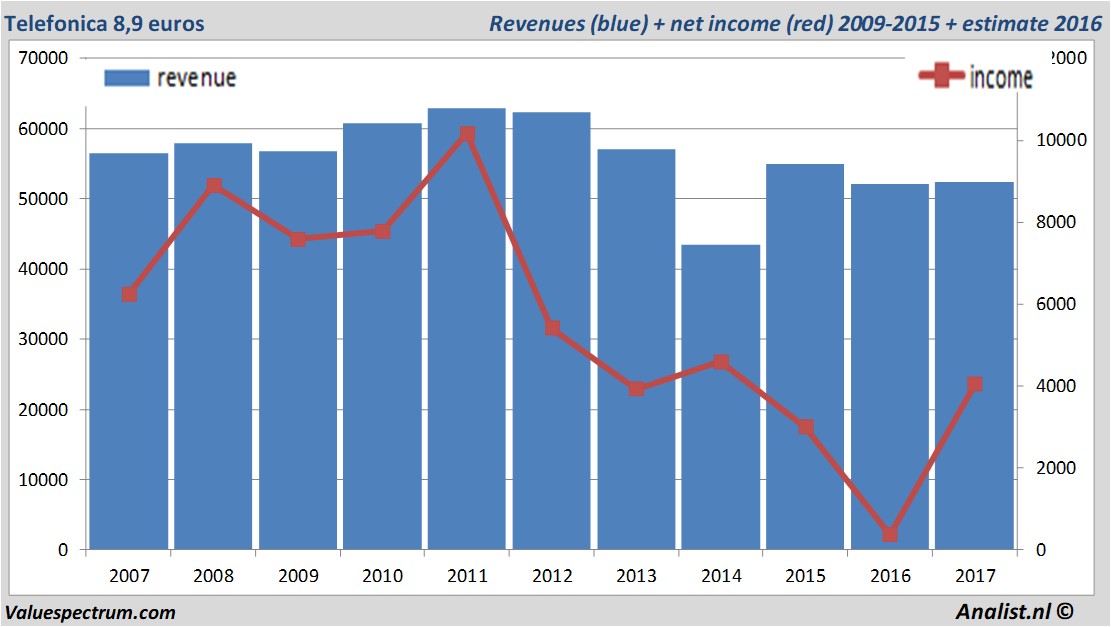Viewport: 1111px width, 627px height.
Task: Click the 2012 year label
Action: click(x=552, y=576)
